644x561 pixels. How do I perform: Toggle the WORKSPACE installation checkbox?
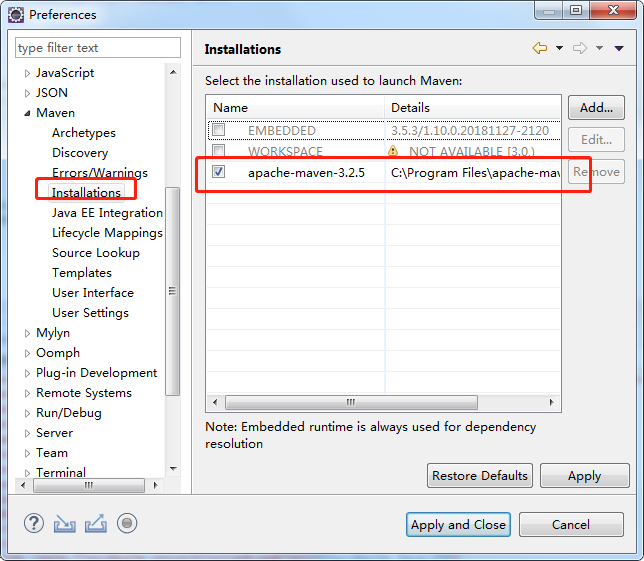point(218,150)
